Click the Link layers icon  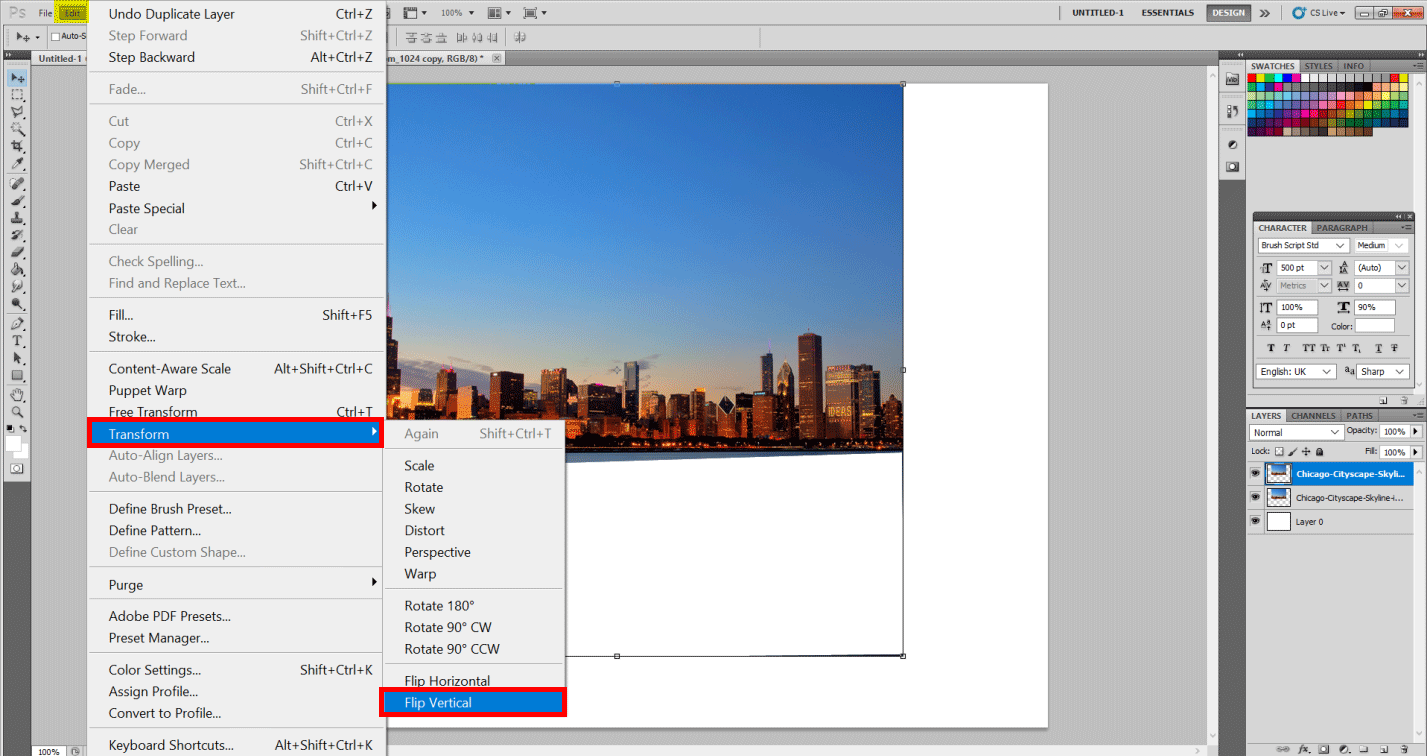1283,748
